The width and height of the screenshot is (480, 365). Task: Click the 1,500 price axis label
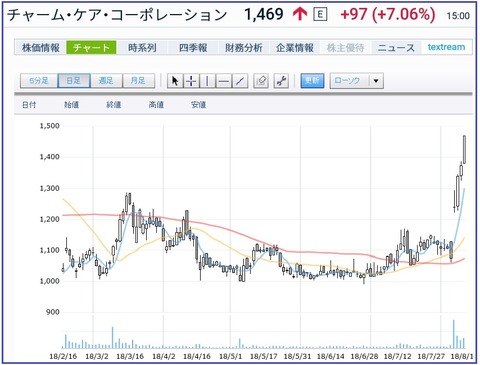click(50, 126)
